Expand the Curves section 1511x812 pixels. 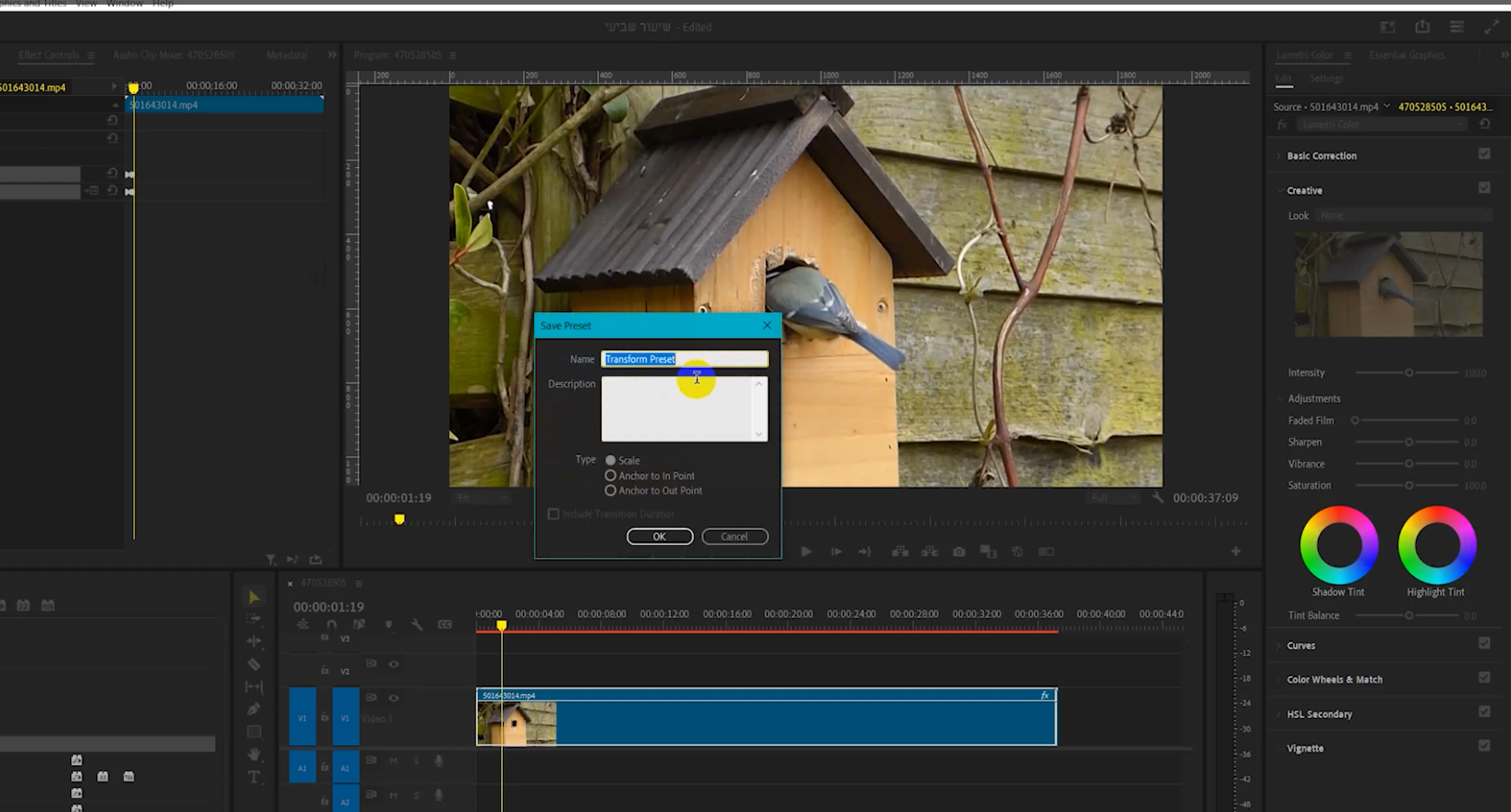click(1300, 646)
